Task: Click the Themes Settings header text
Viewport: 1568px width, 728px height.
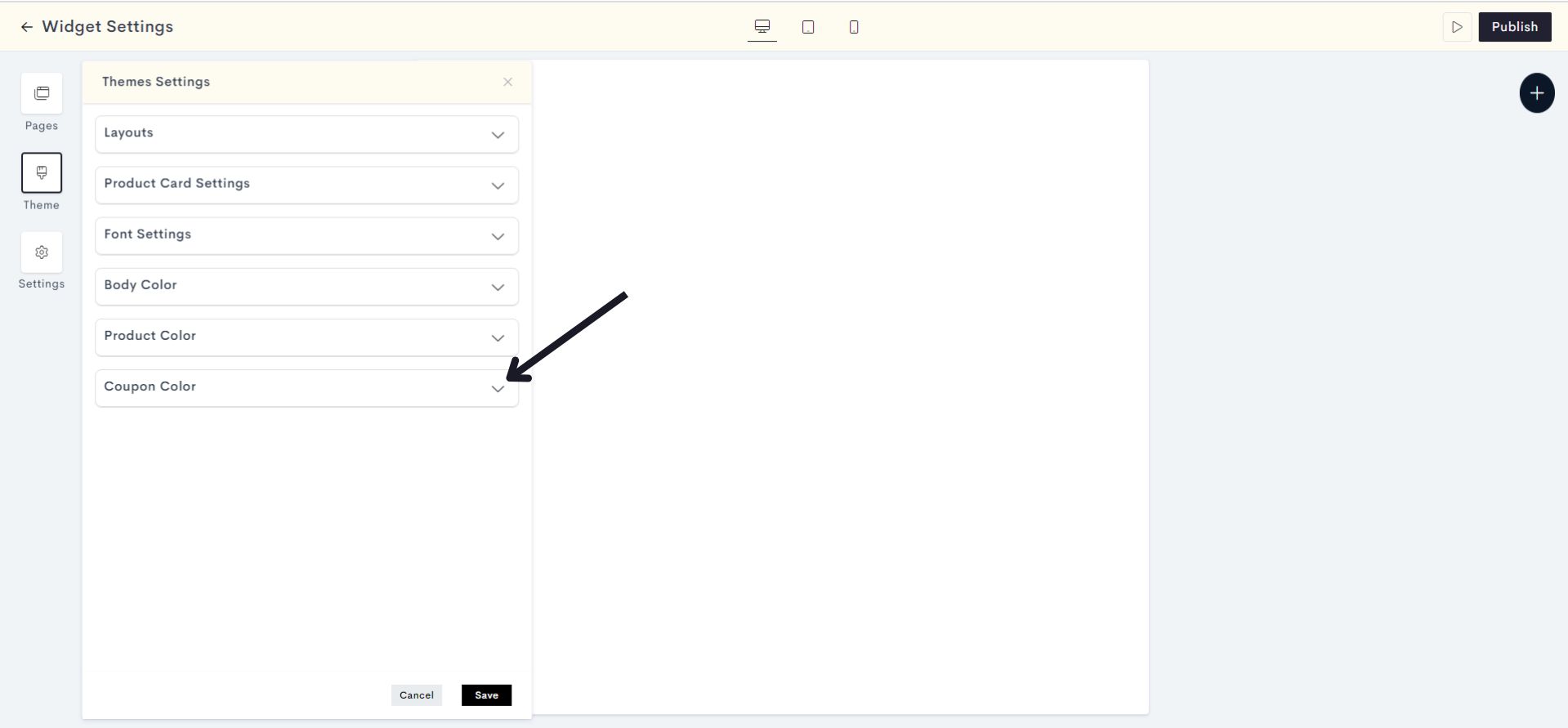Action: tap(156, 82)
